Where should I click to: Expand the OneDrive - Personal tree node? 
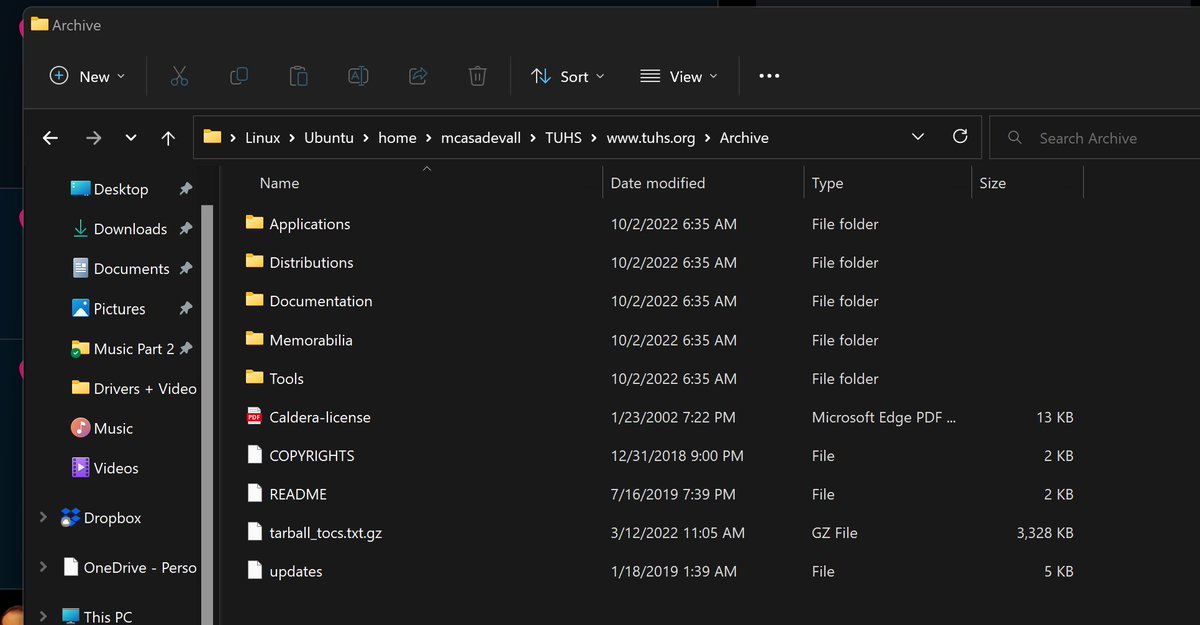pos(43,566)
